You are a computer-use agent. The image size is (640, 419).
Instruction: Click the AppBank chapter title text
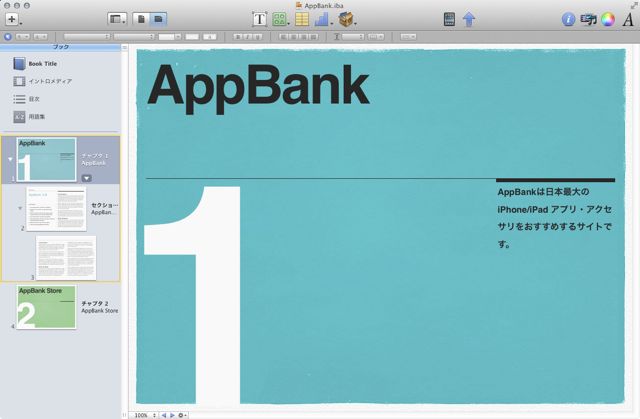pyautogui.click(x=258, y=87)
